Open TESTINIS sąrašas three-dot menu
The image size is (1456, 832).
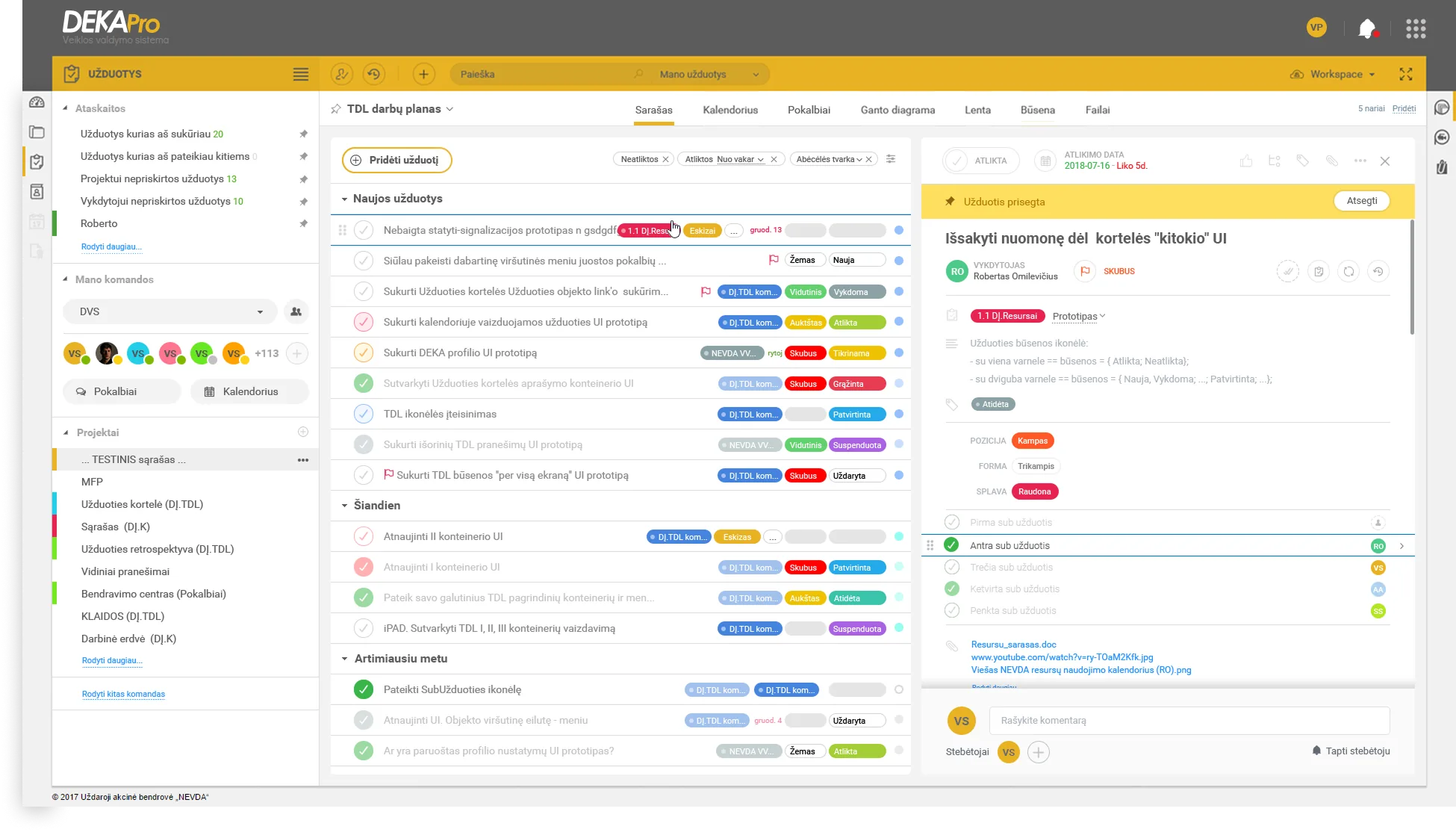click(303, 460)
